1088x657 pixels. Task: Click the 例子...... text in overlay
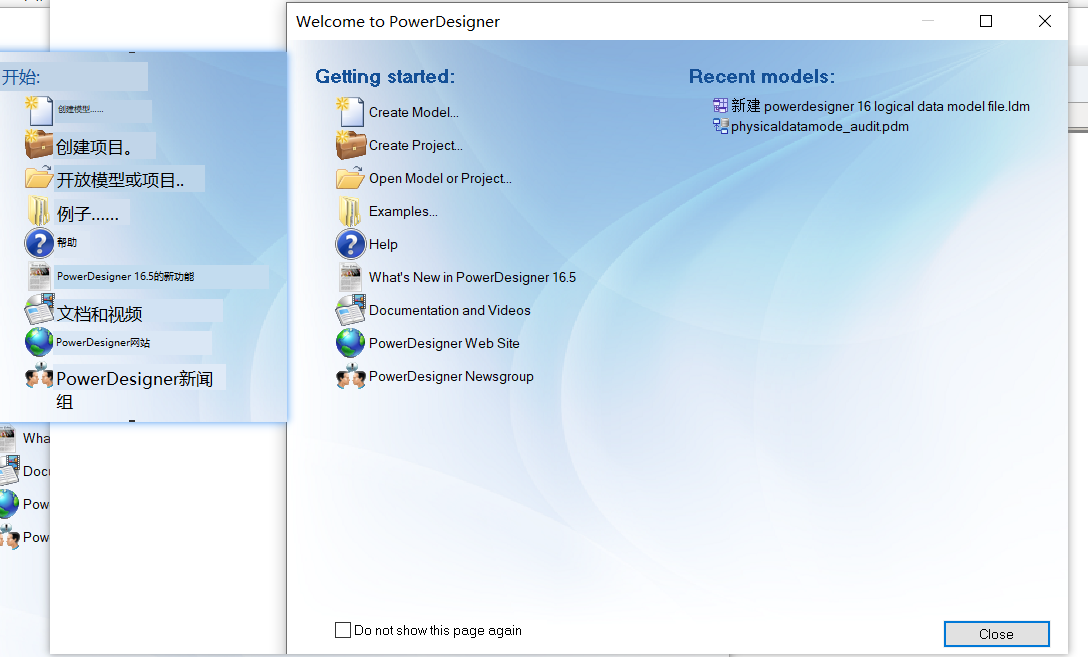point(87,214)
